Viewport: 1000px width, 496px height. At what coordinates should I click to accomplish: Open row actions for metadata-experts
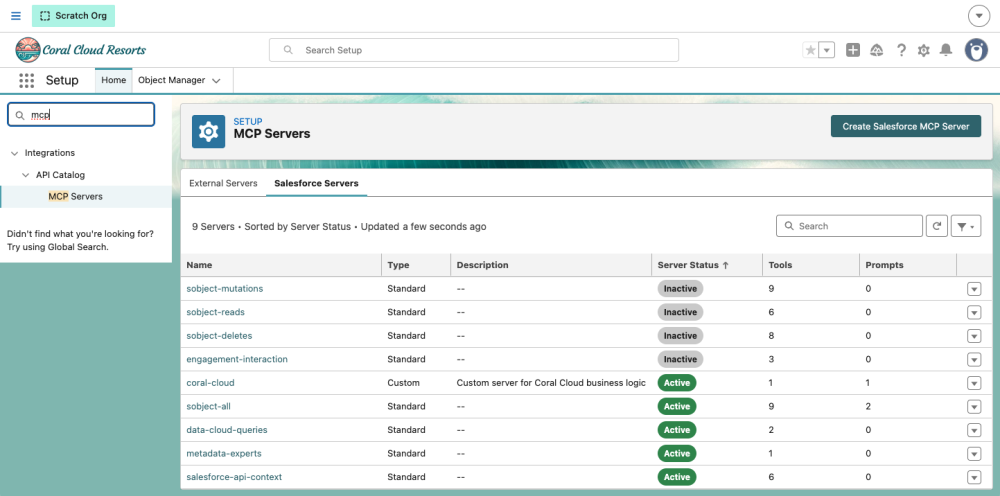pos(973,454)
